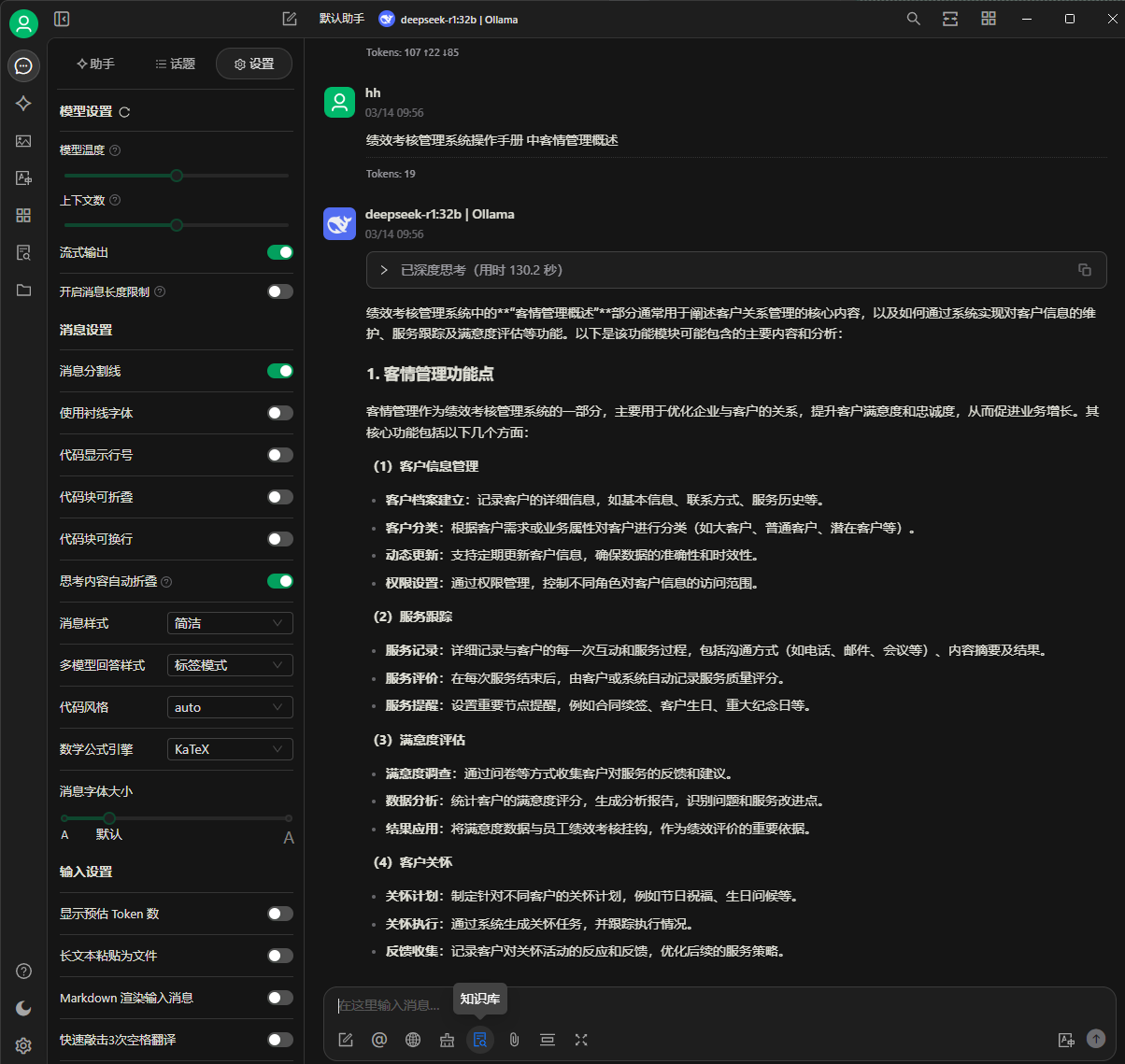Enable web search globe icon
The height and width of the screenshot is (1064, 1125).
[413, 1040]
